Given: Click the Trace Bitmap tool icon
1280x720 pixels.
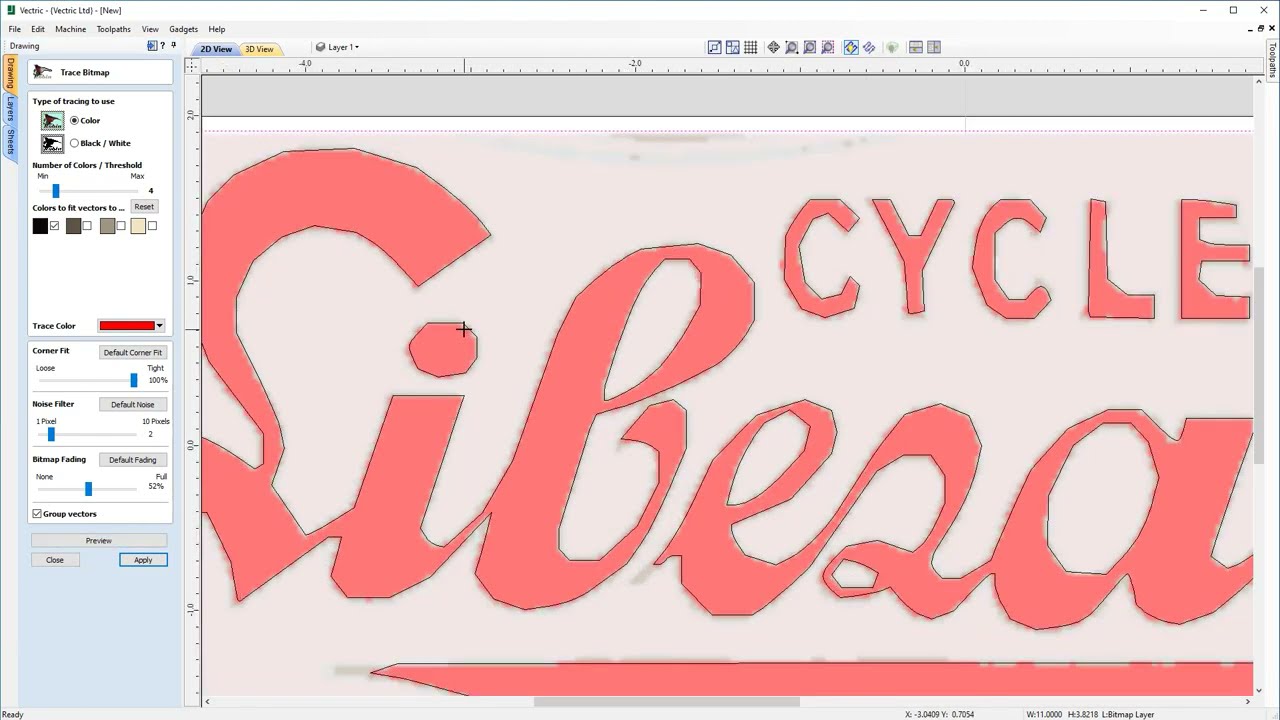Looking at the screenshot, I should pos(42,72).
